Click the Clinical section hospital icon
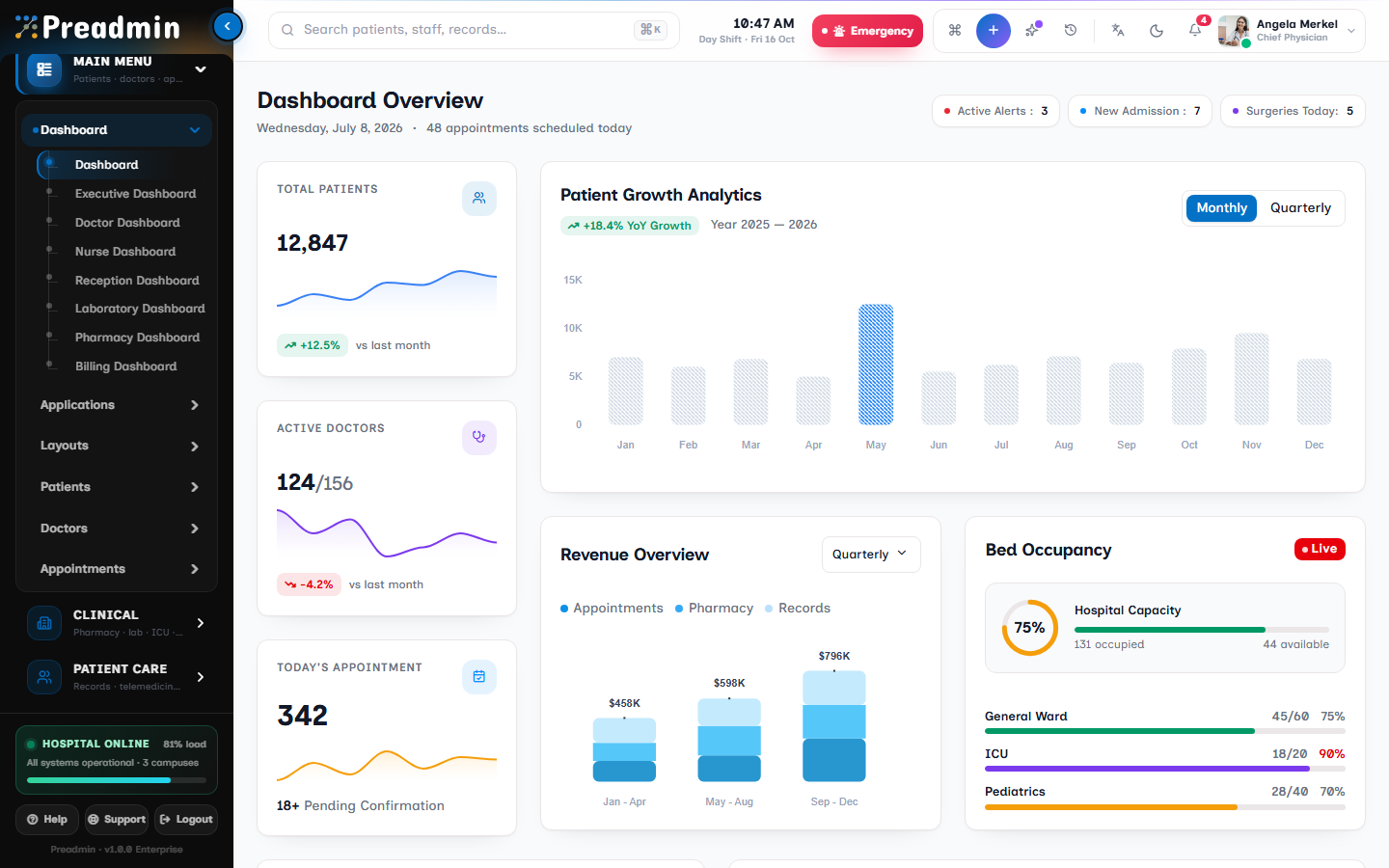The image size is (1389, 868). [x=44, y=623]
